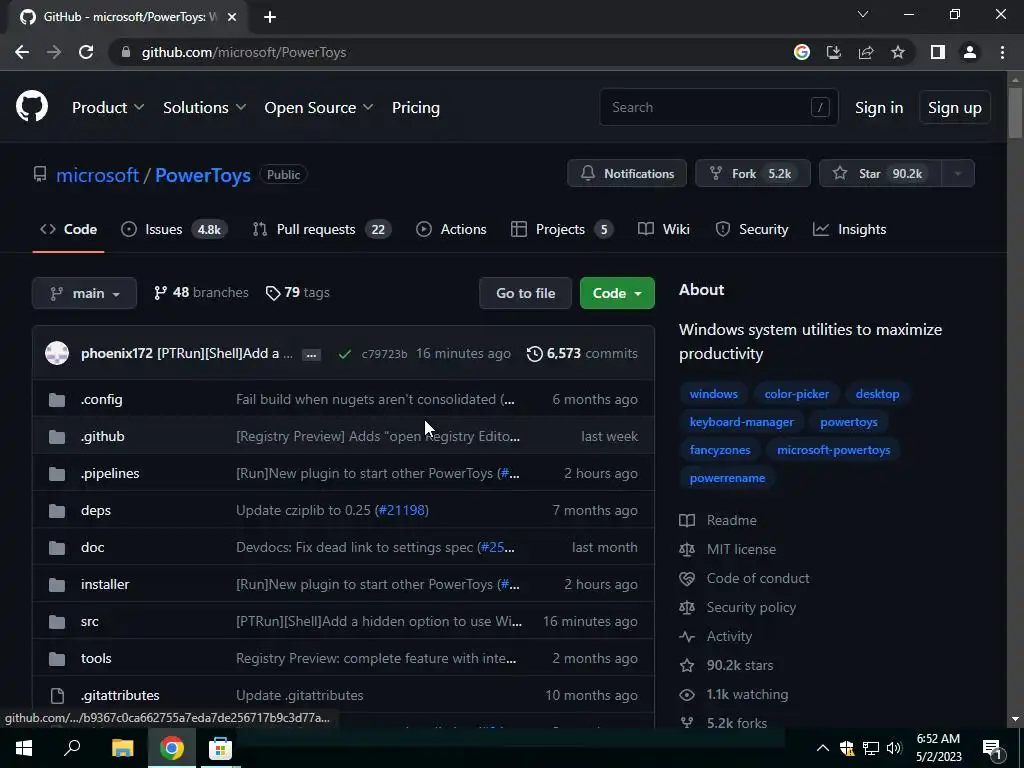Click the GitHub Octocat logo

coord(32,106)
